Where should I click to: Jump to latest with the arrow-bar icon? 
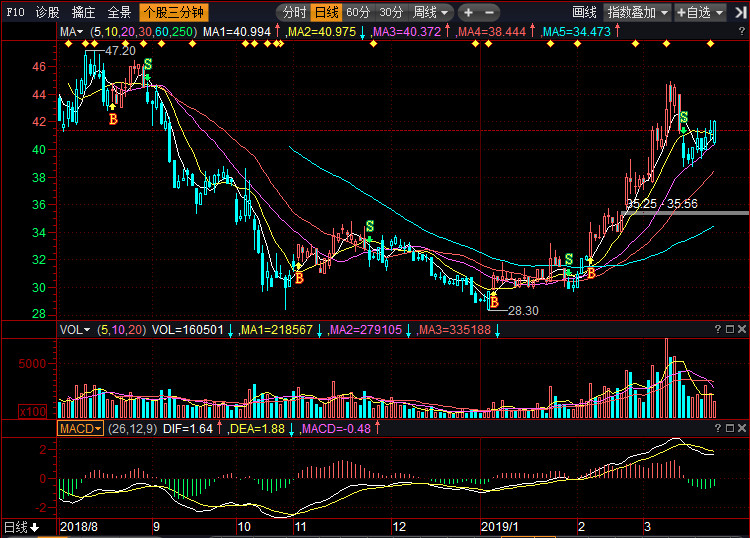point(740,13)
